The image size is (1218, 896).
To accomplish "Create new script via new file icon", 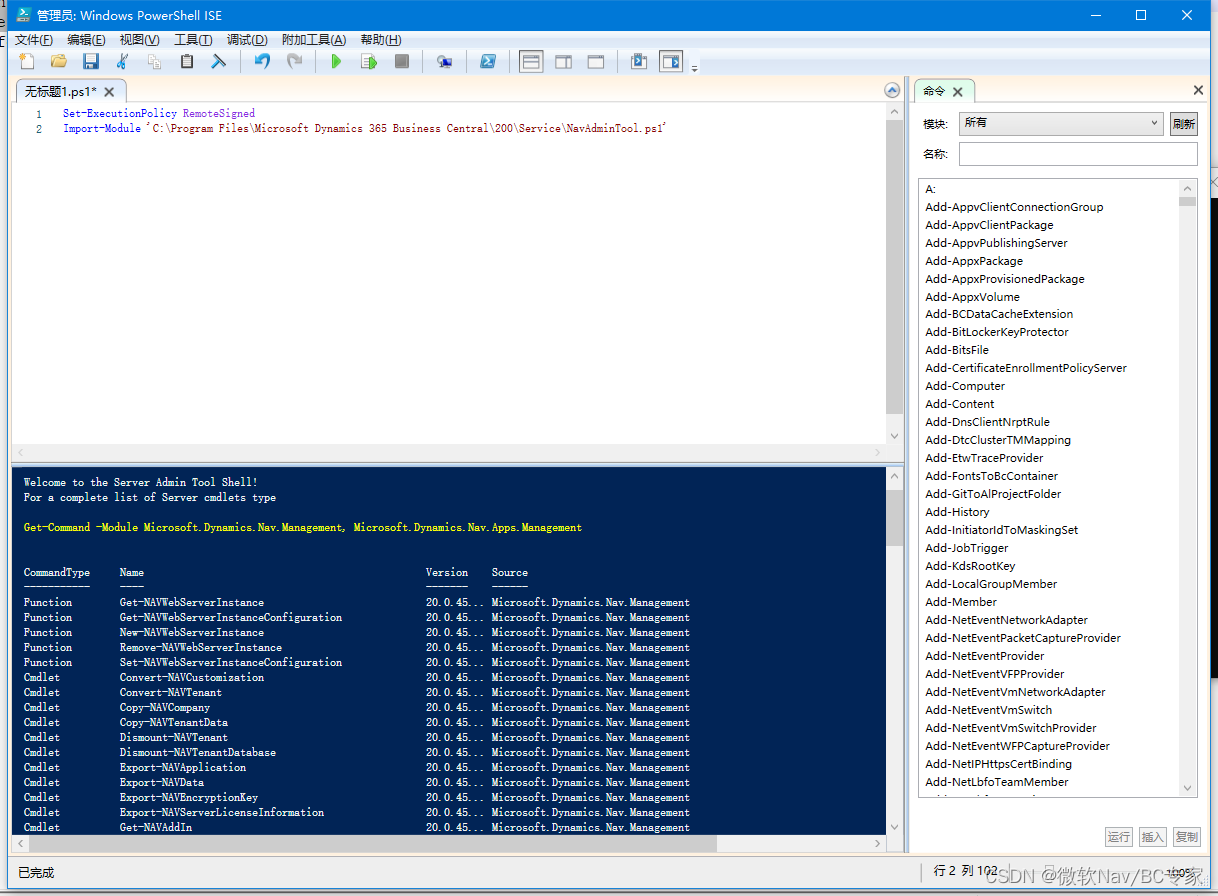I will point(26,61).
